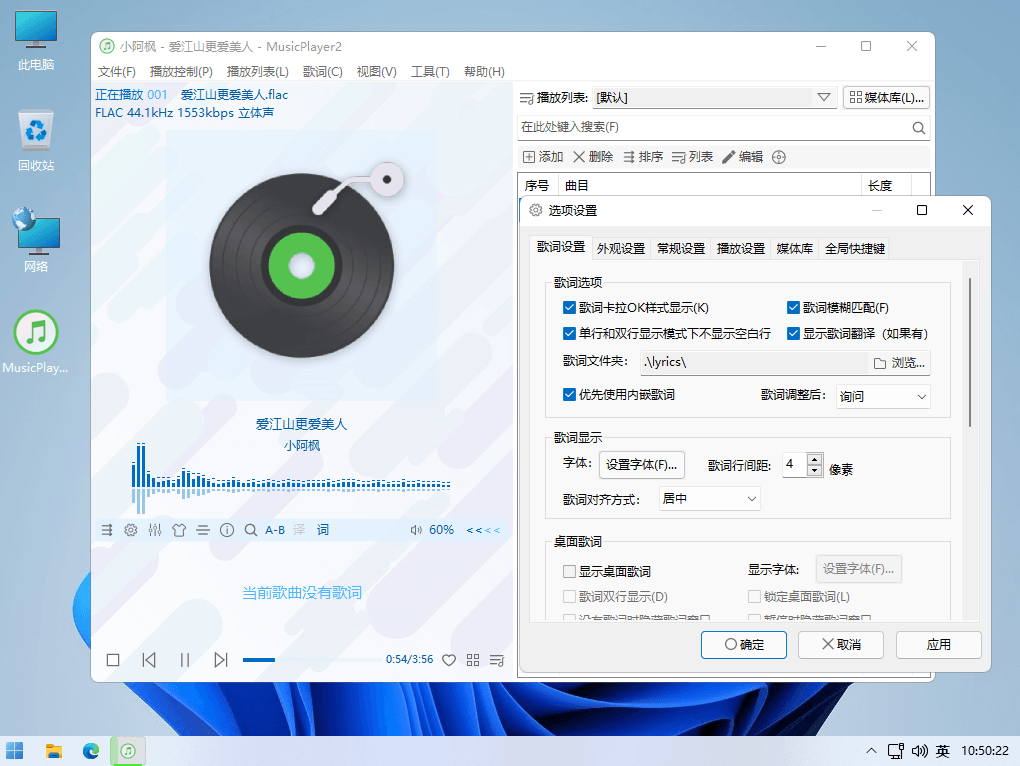This screenshot has width=1020, height=766.
Task: Add current song to favorites (heart)
Action: 449,660
